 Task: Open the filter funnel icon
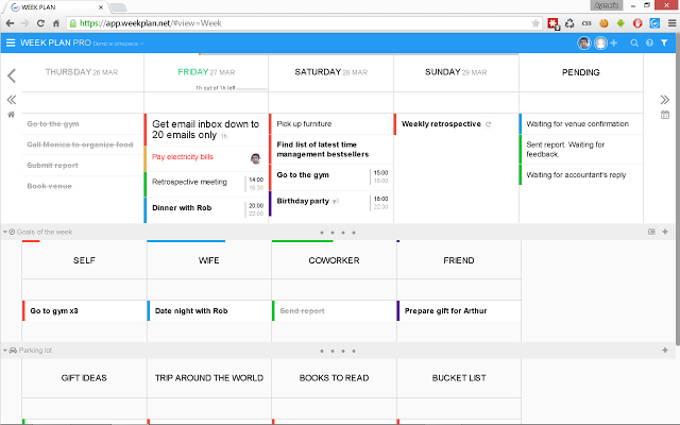tap(664, 43)
